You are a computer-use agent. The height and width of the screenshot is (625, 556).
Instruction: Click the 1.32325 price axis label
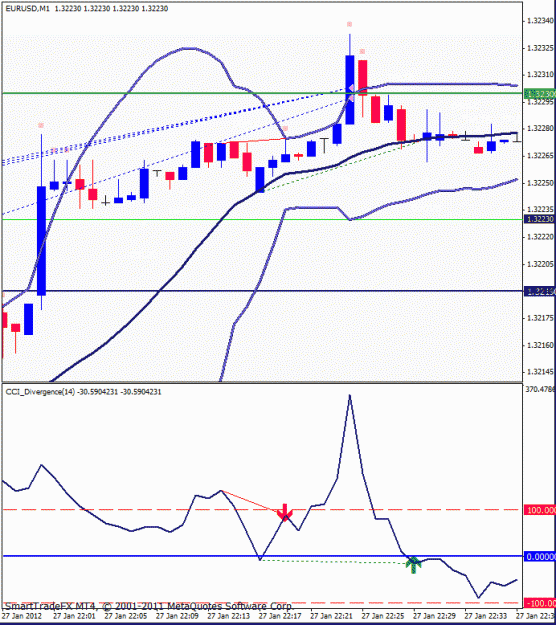pos(540,48)
